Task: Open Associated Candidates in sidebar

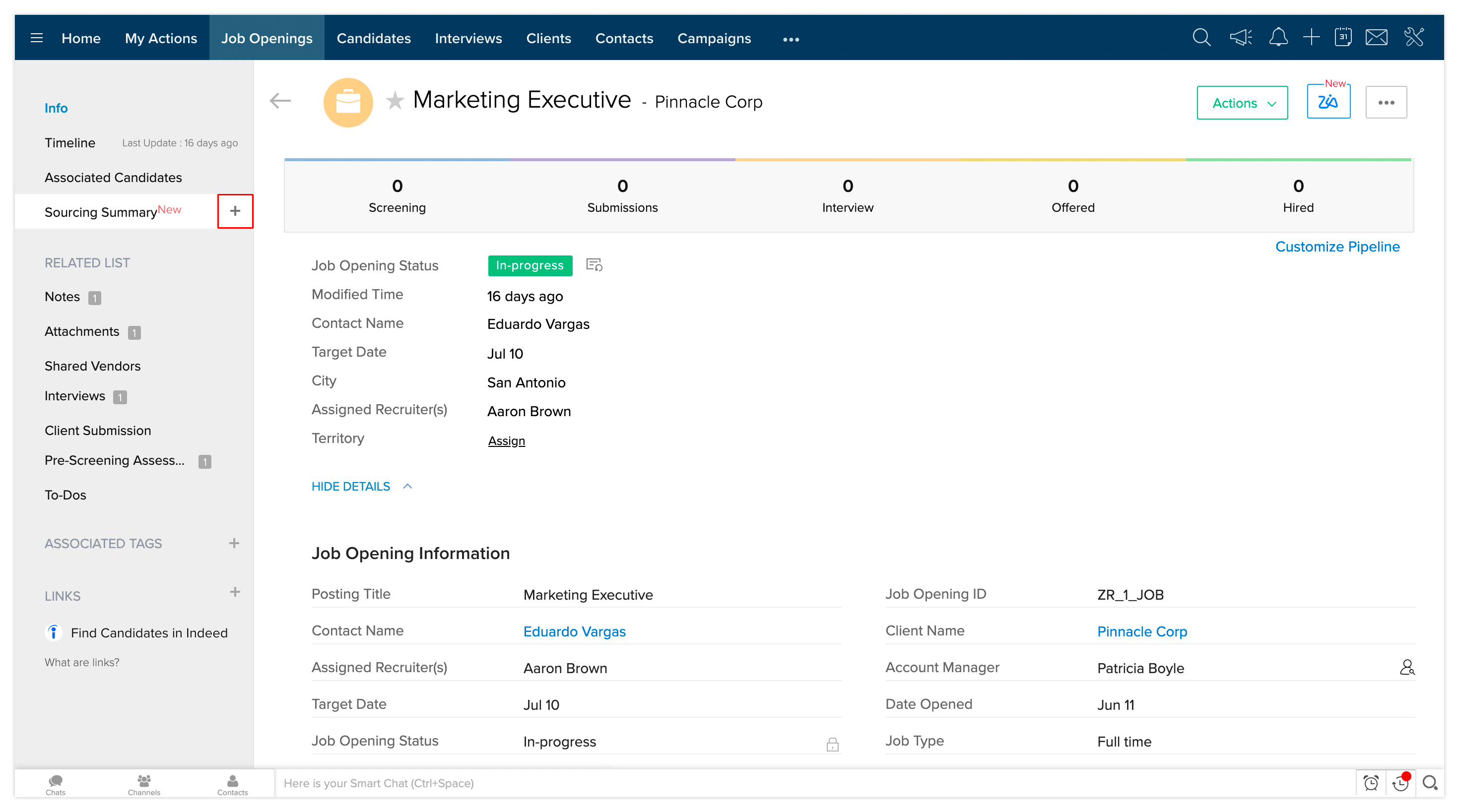Action: [113, 177]
